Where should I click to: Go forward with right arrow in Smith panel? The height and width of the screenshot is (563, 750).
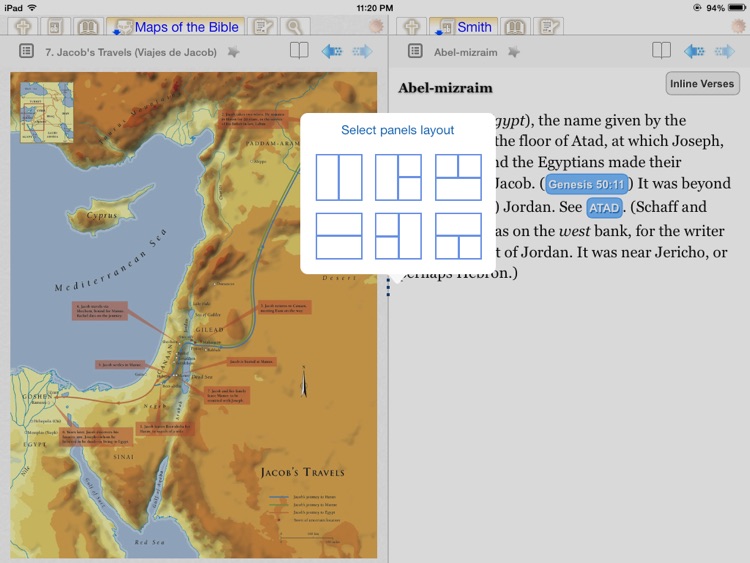[725, 51]
